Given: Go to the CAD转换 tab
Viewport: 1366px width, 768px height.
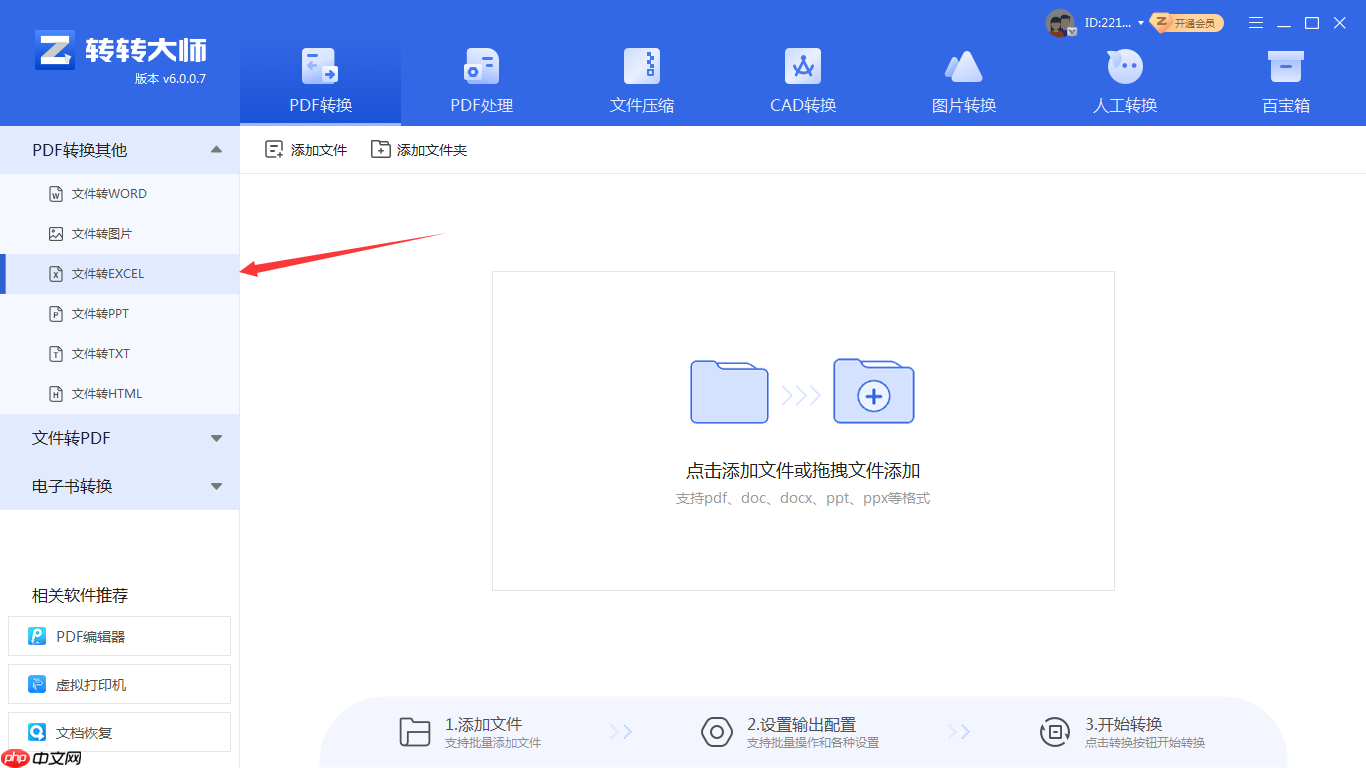Looking at the screenshot, I should [x=803, y=81].
